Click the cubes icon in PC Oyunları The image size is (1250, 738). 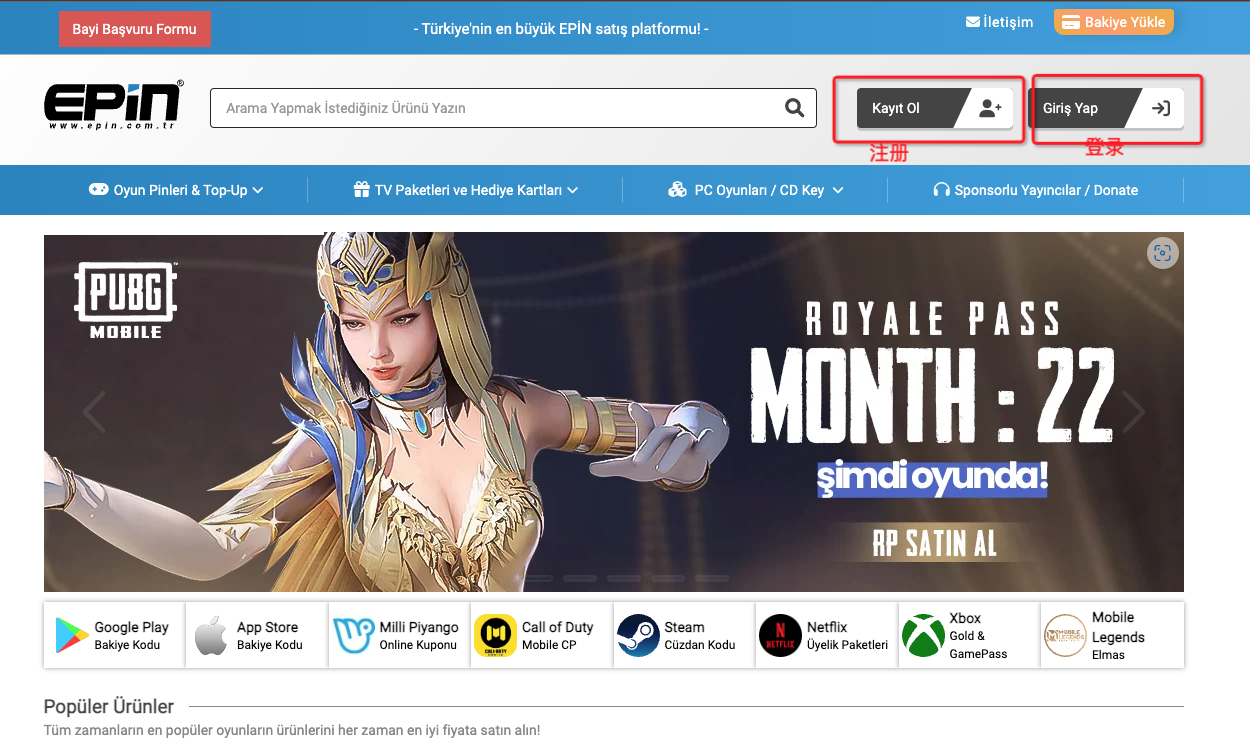[x=677, y=189]
